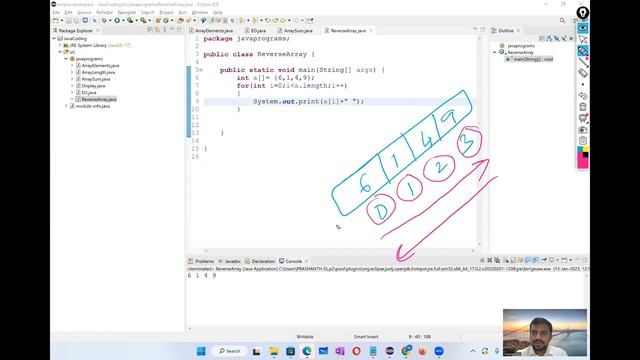Switch to the Javadoc tab

point(229,261)
